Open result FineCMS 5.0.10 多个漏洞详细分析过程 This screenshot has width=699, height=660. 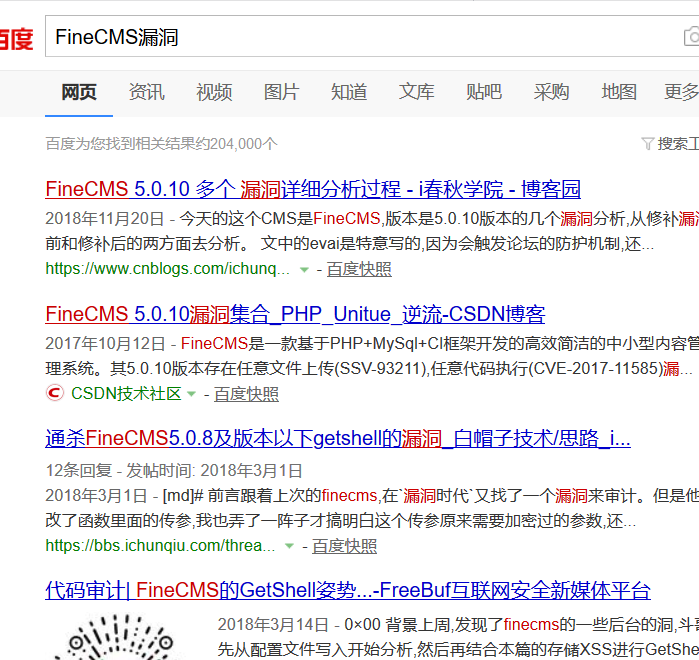[313, 189]
